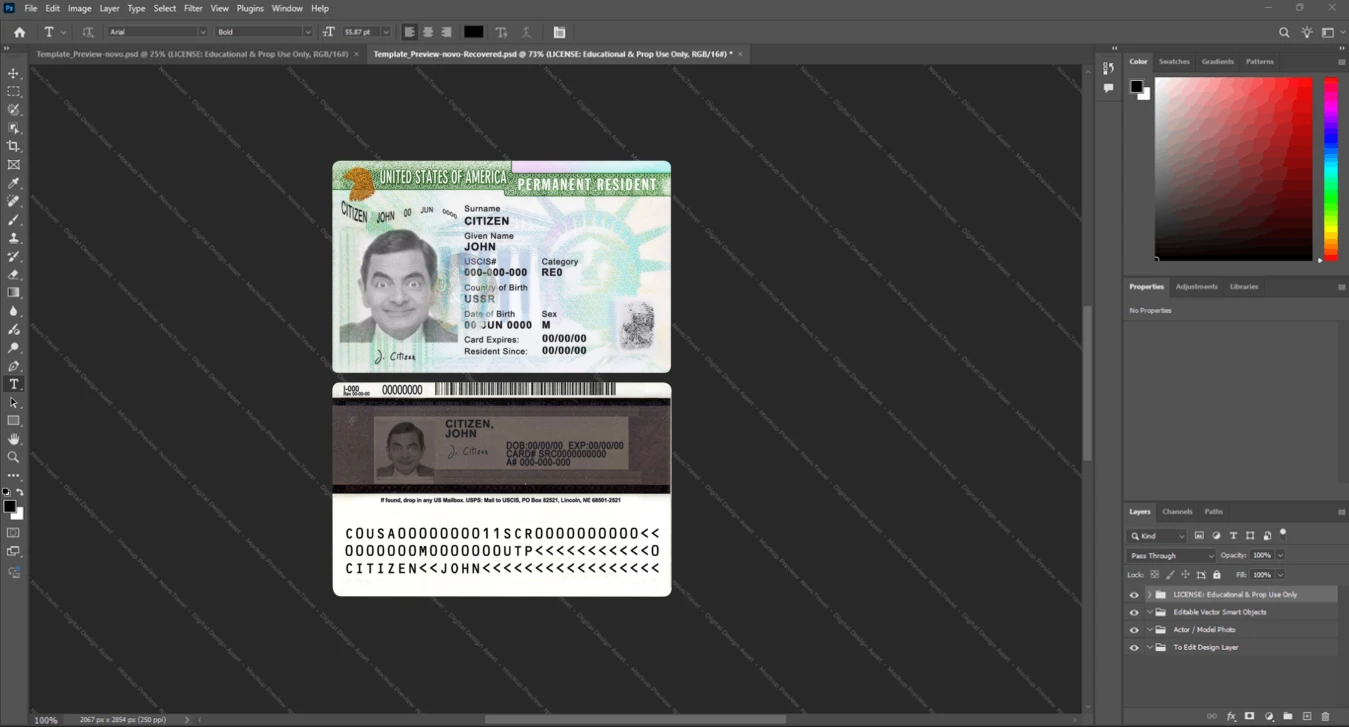
Task: Hide the To Edit Design Layer group
Action: 1134,648
